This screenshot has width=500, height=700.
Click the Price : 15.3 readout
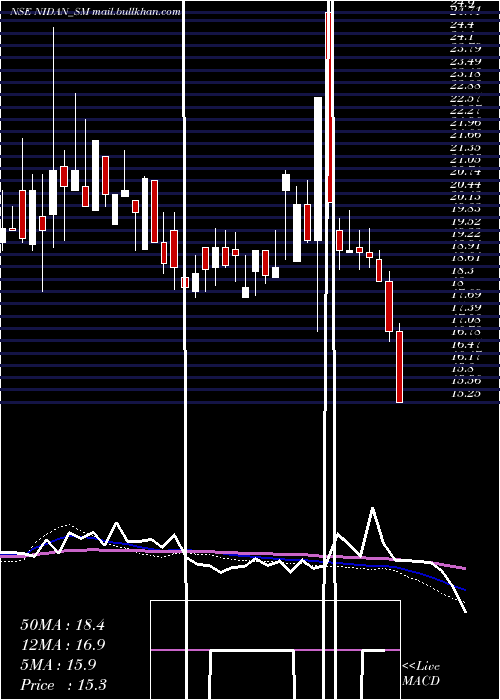point(63,685)
